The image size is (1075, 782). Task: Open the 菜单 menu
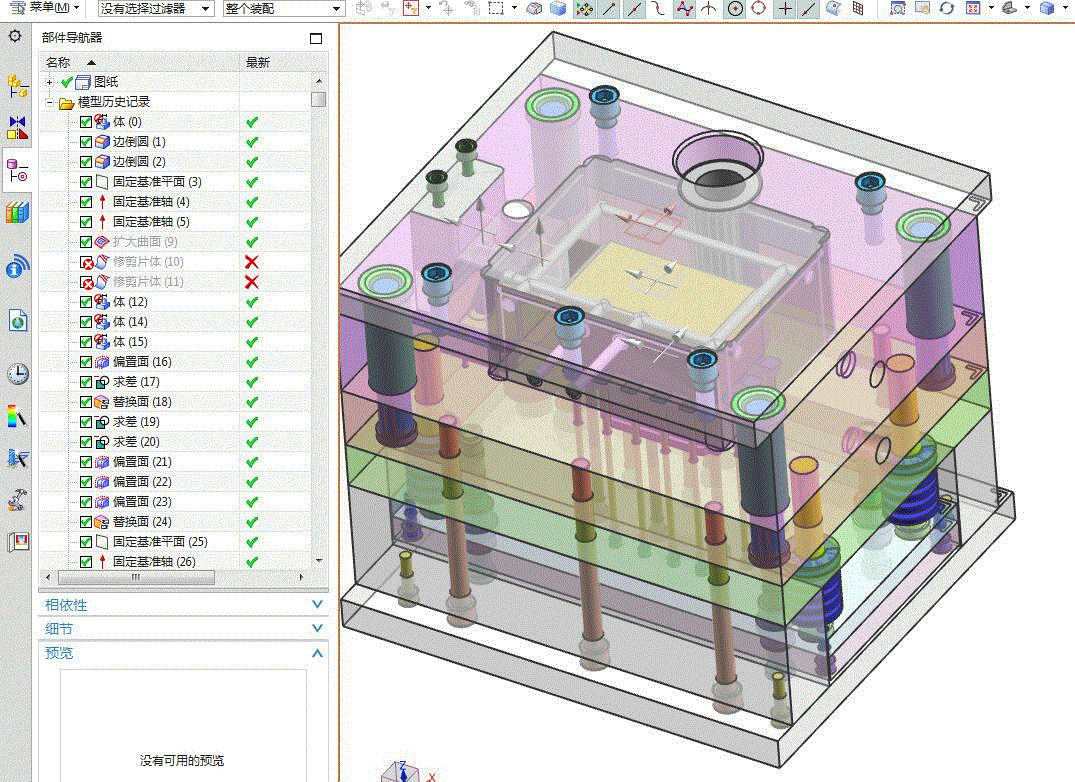tap(48, 8)
